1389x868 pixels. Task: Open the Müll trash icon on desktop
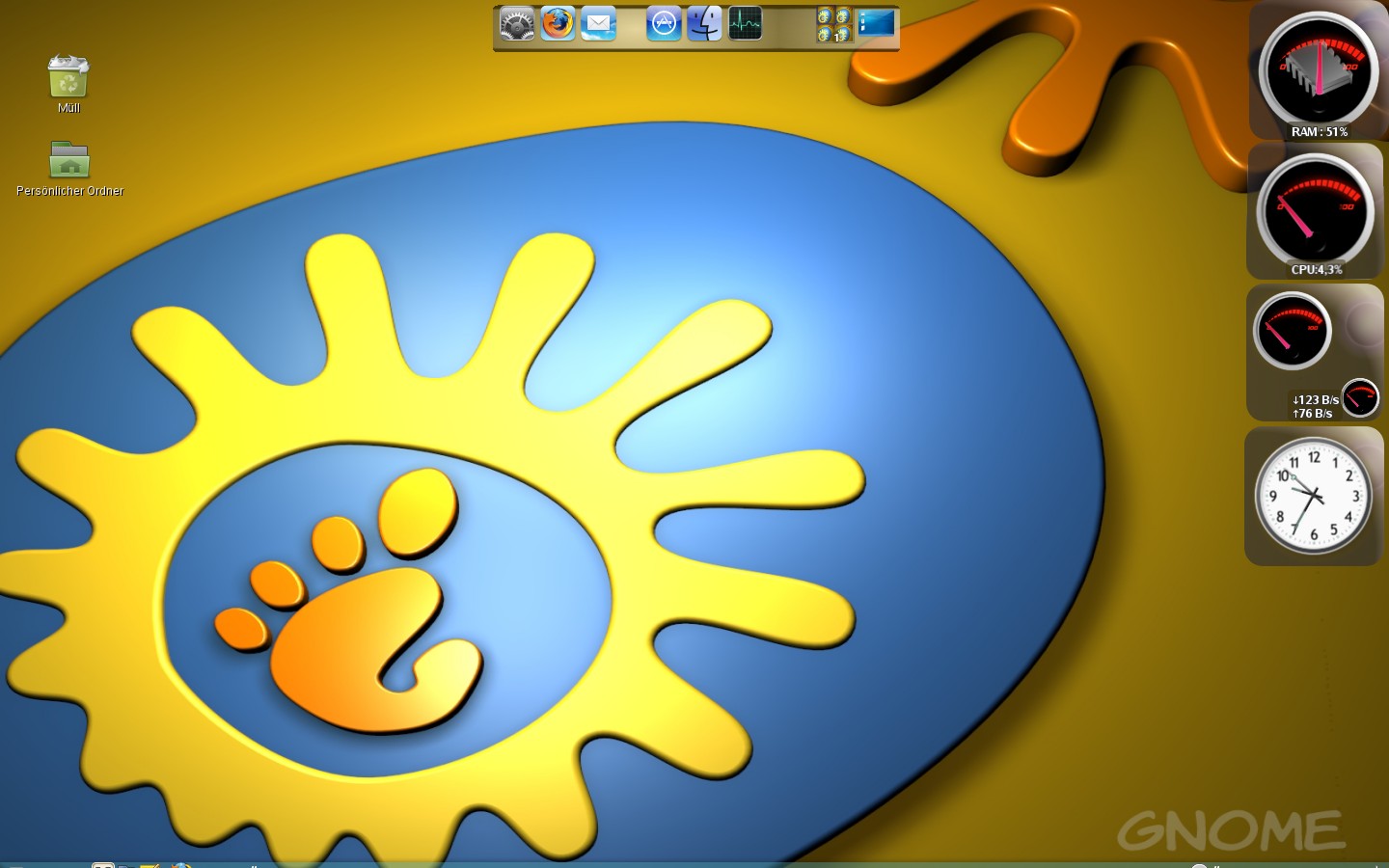[x=68, y=76]
